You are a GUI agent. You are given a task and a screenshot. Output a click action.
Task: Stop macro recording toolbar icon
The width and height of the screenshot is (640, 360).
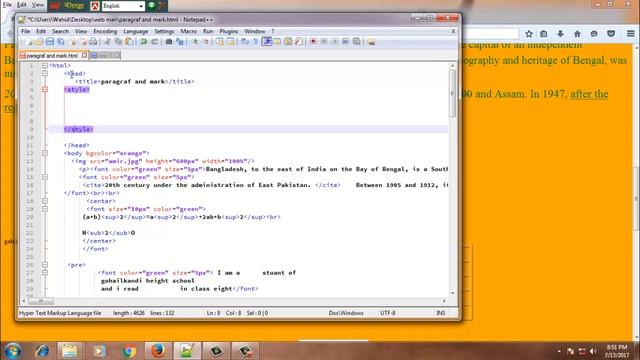click(x=323, y=42)
